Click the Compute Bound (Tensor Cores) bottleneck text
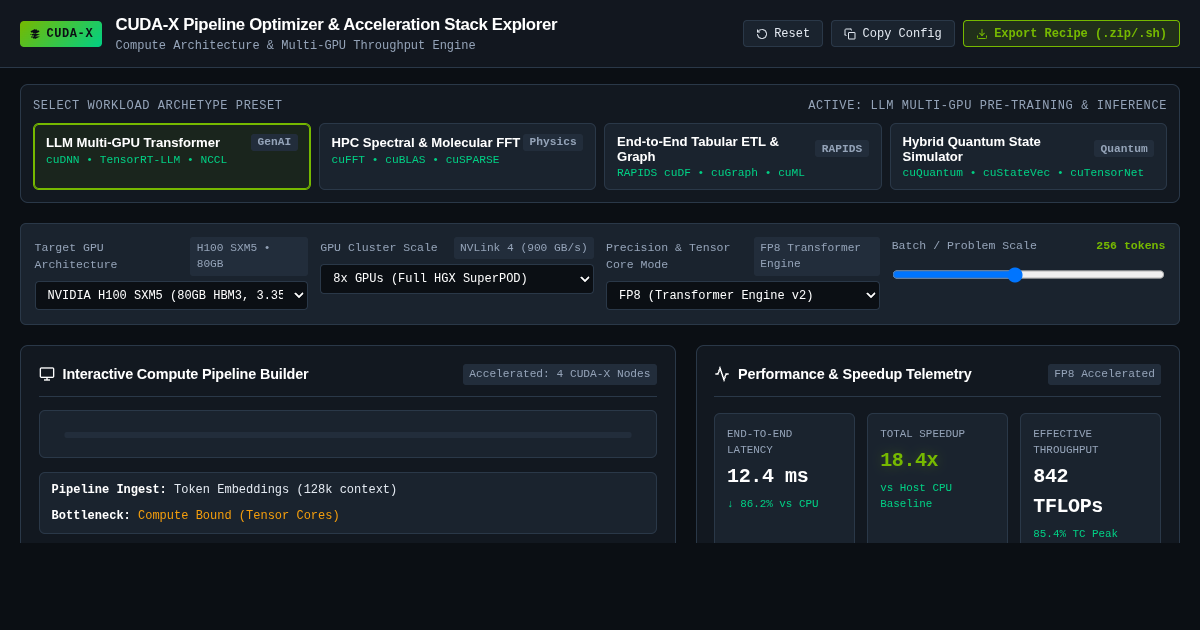Screen dimensions: 1200x630 pos(239,516)
